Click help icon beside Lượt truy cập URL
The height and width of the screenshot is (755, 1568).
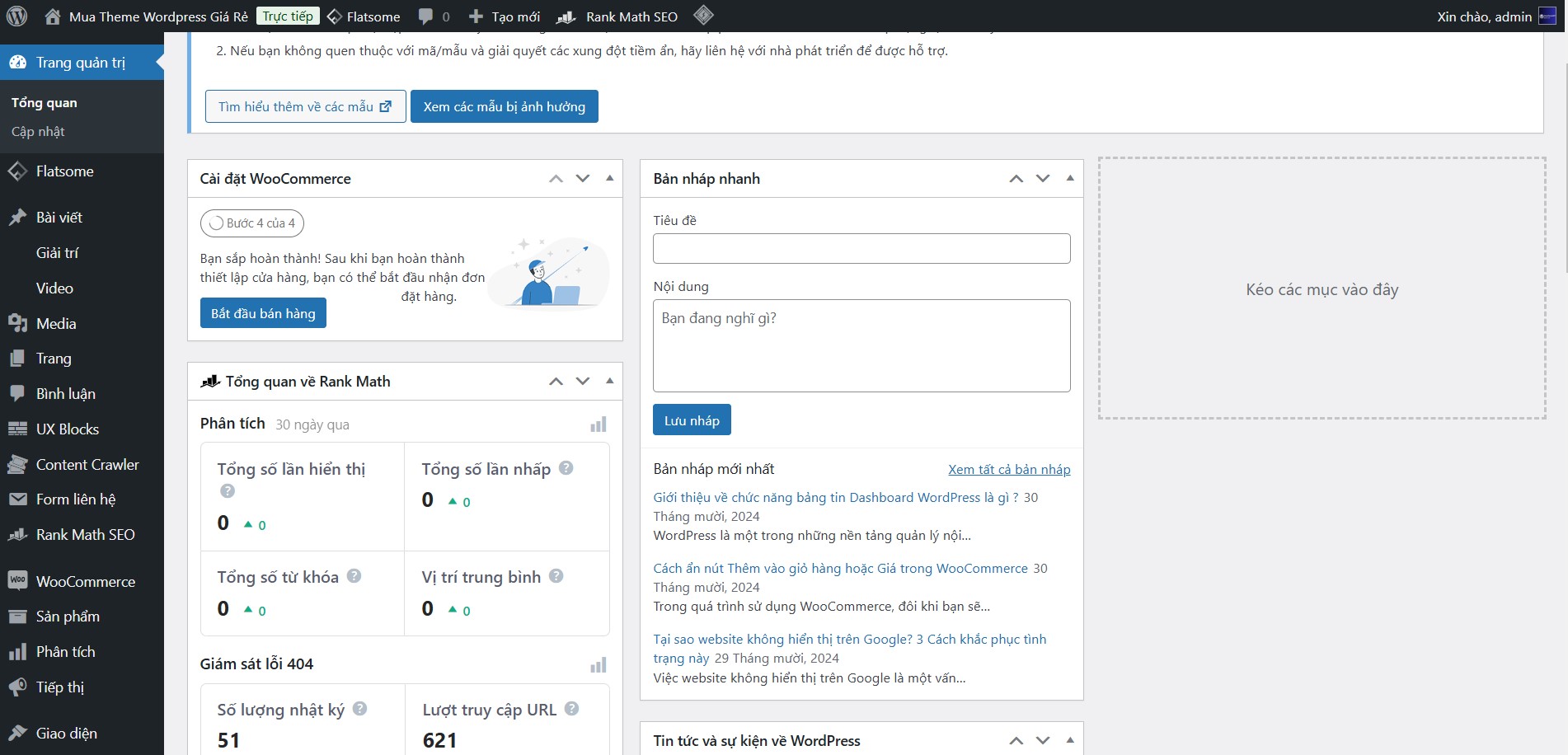point(572,708)
